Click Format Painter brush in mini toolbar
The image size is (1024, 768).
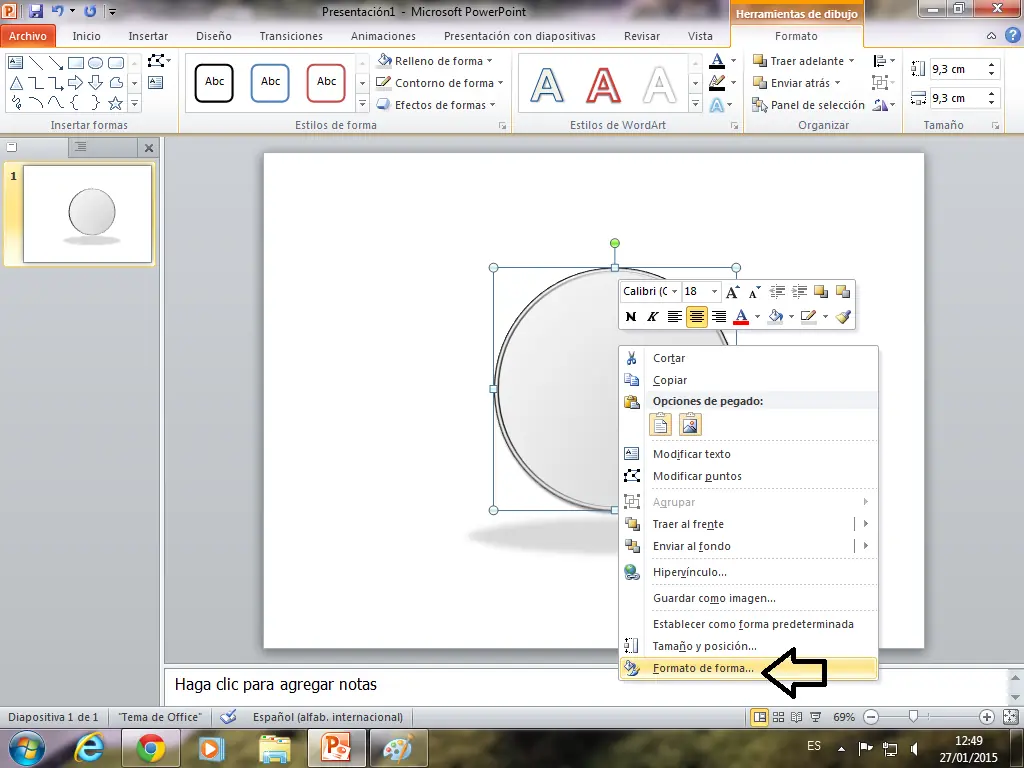843,317
